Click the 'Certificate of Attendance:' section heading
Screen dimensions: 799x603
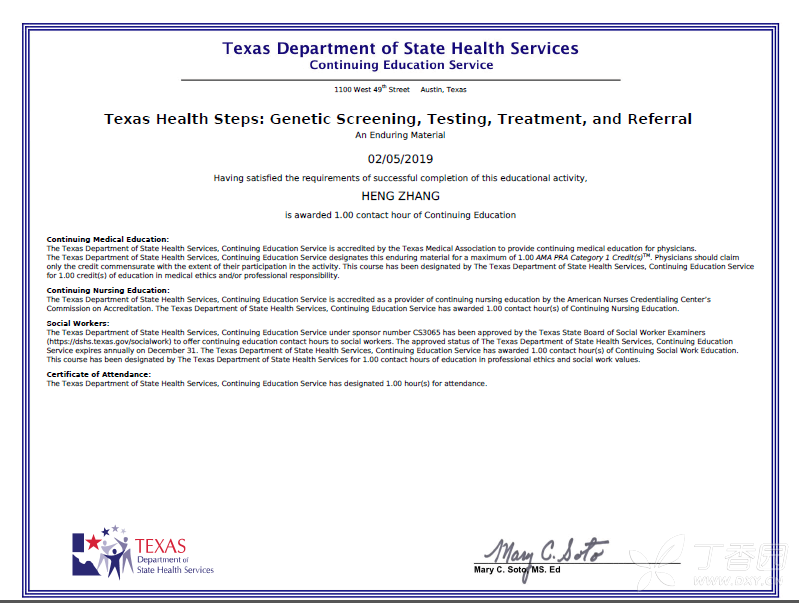99,374
